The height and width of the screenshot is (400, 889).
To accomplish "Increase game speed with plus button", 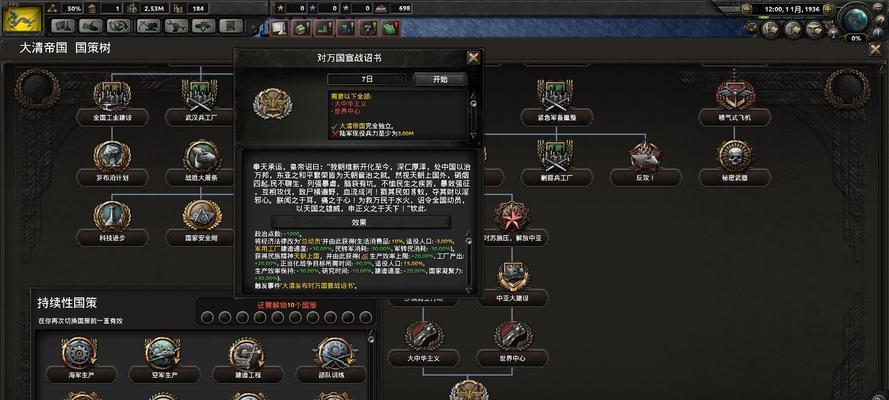I will click(828, 8).
